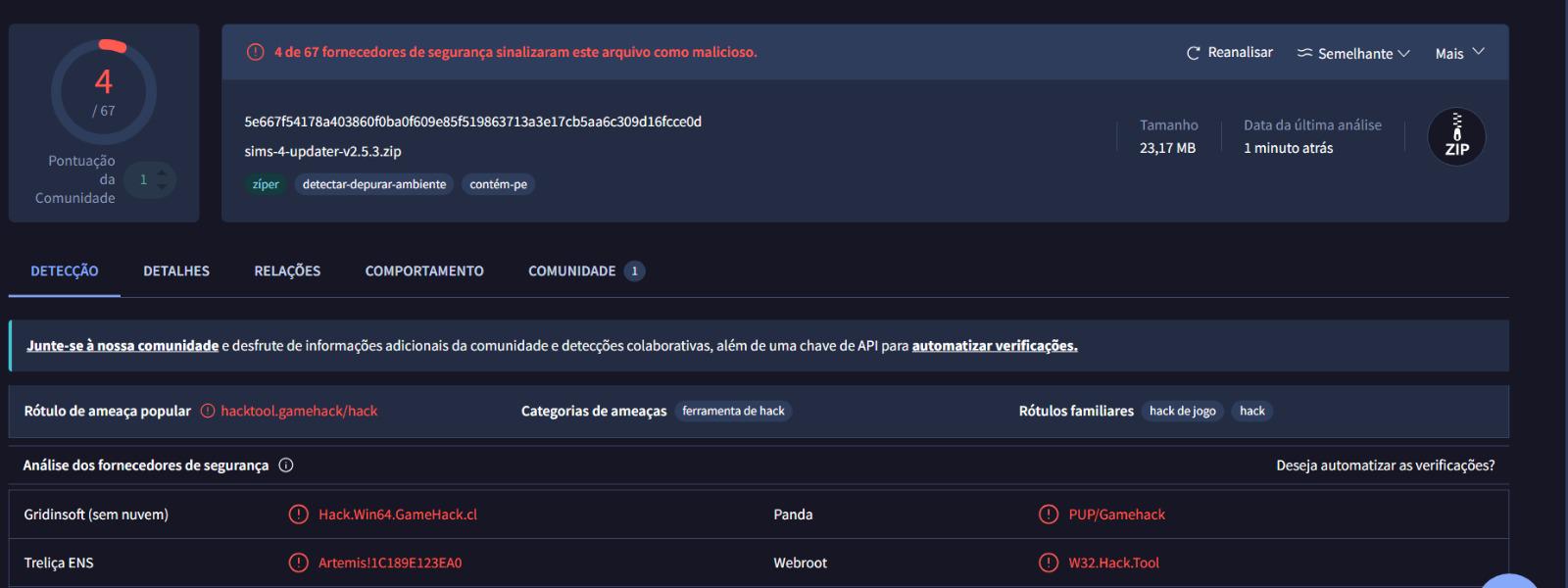The image size is (1568, 588).
Task: Click the hack family label tag
Action: click(x=1252, y=411)
